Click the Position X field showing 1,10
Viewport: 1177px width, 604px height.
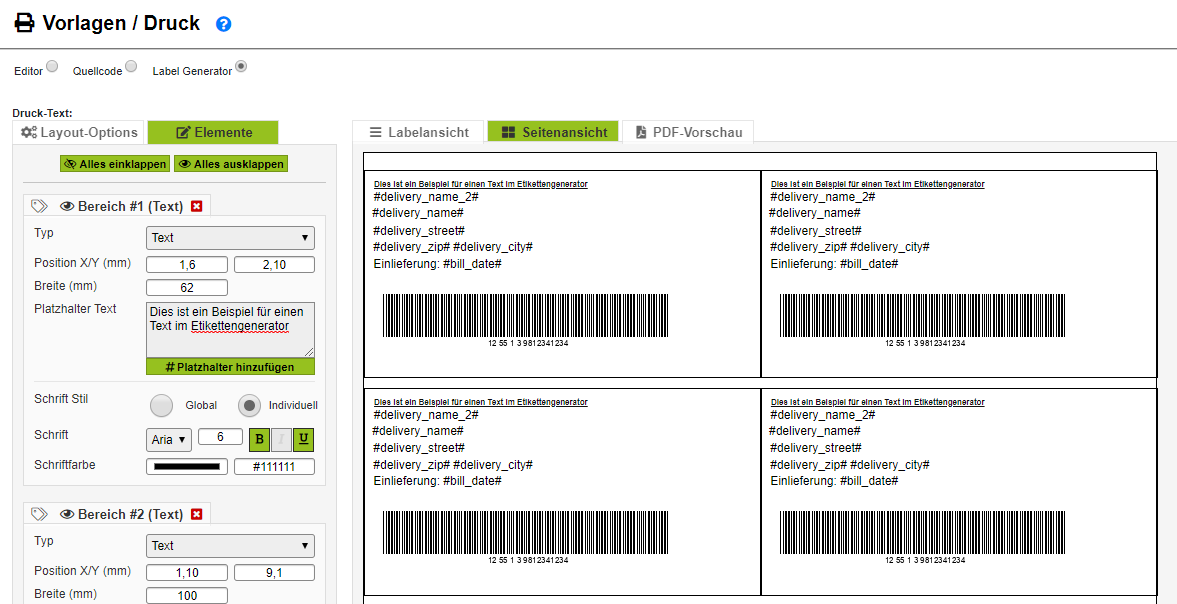[187, 573]
